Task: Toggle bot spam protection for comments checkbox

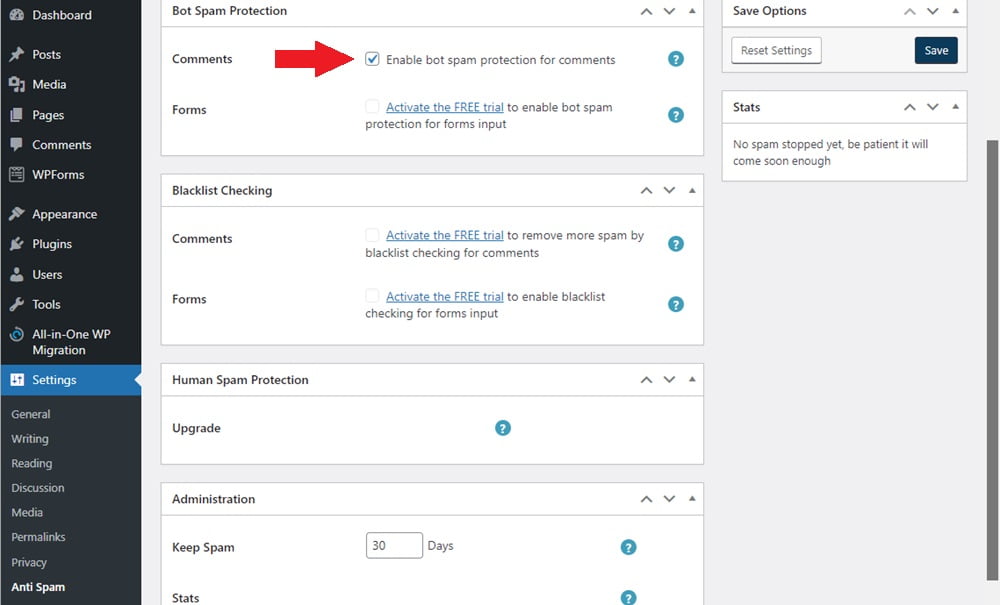Action: tap(372, 59)
